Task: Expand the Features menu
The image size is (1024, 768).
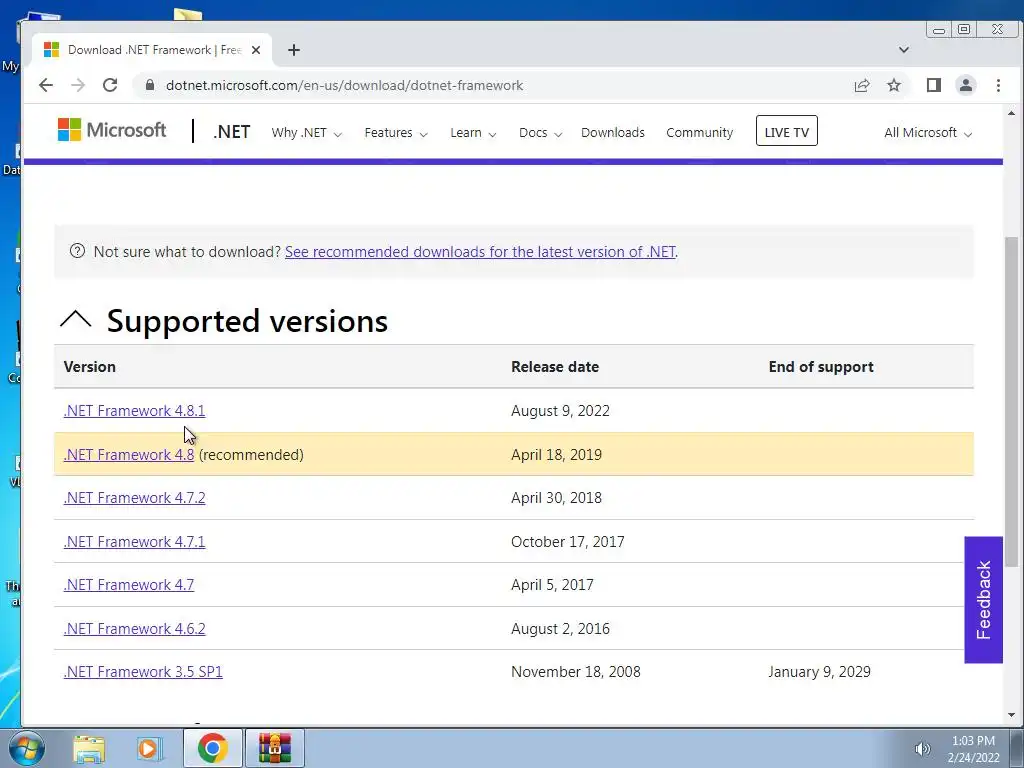Action: pyautogui.click(x=396, y=133)
